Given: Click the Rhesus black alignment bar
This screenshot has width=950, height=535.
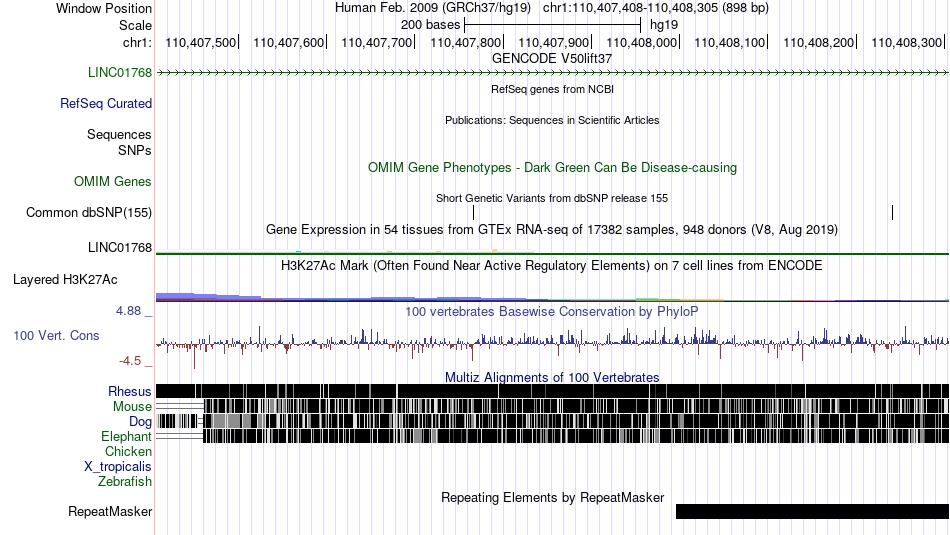Looking at the screenshot, I should coord(552,391).
